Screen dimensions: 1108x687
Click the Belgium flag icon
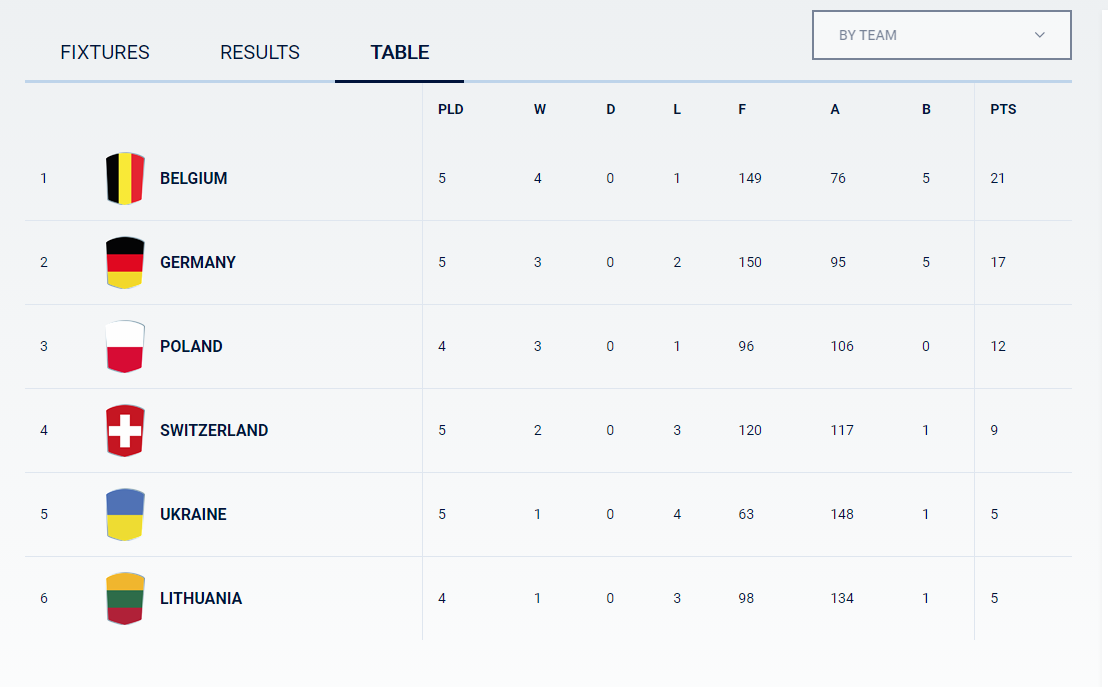[x=125, y=179]
